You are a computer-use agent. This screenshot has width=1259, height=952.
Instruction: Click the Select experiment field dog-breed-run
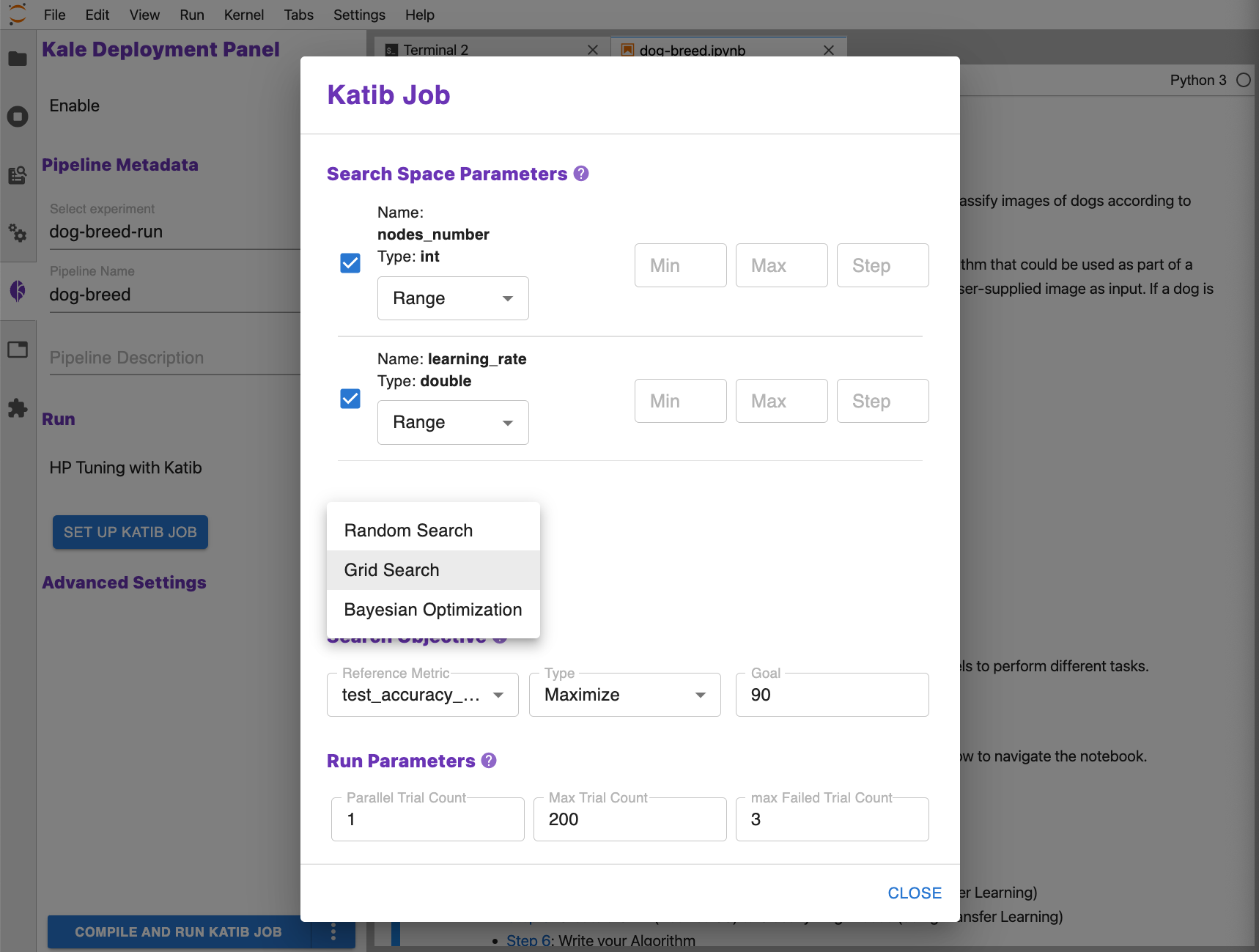click(x=174, y=232)
